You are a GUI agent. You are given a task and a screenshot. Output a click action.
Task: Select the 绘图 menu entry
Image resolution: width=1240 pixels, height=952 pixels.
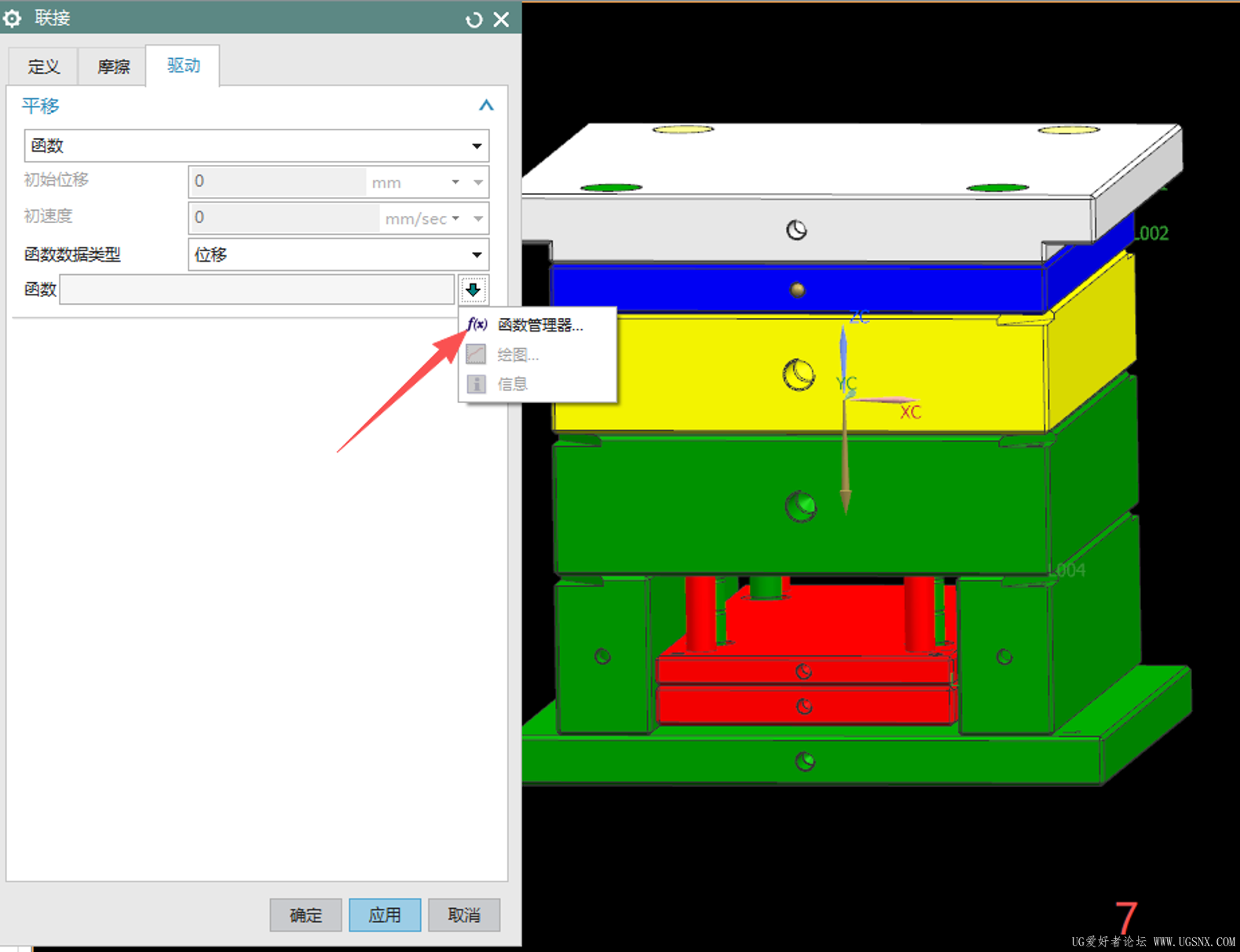coord(518,354)
